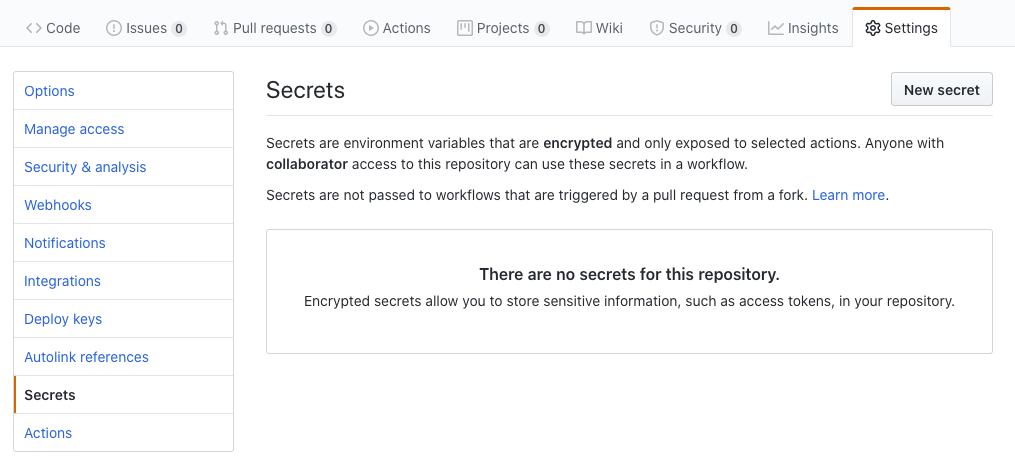
Task: Open the Learn more link
Action: point(848,195)
